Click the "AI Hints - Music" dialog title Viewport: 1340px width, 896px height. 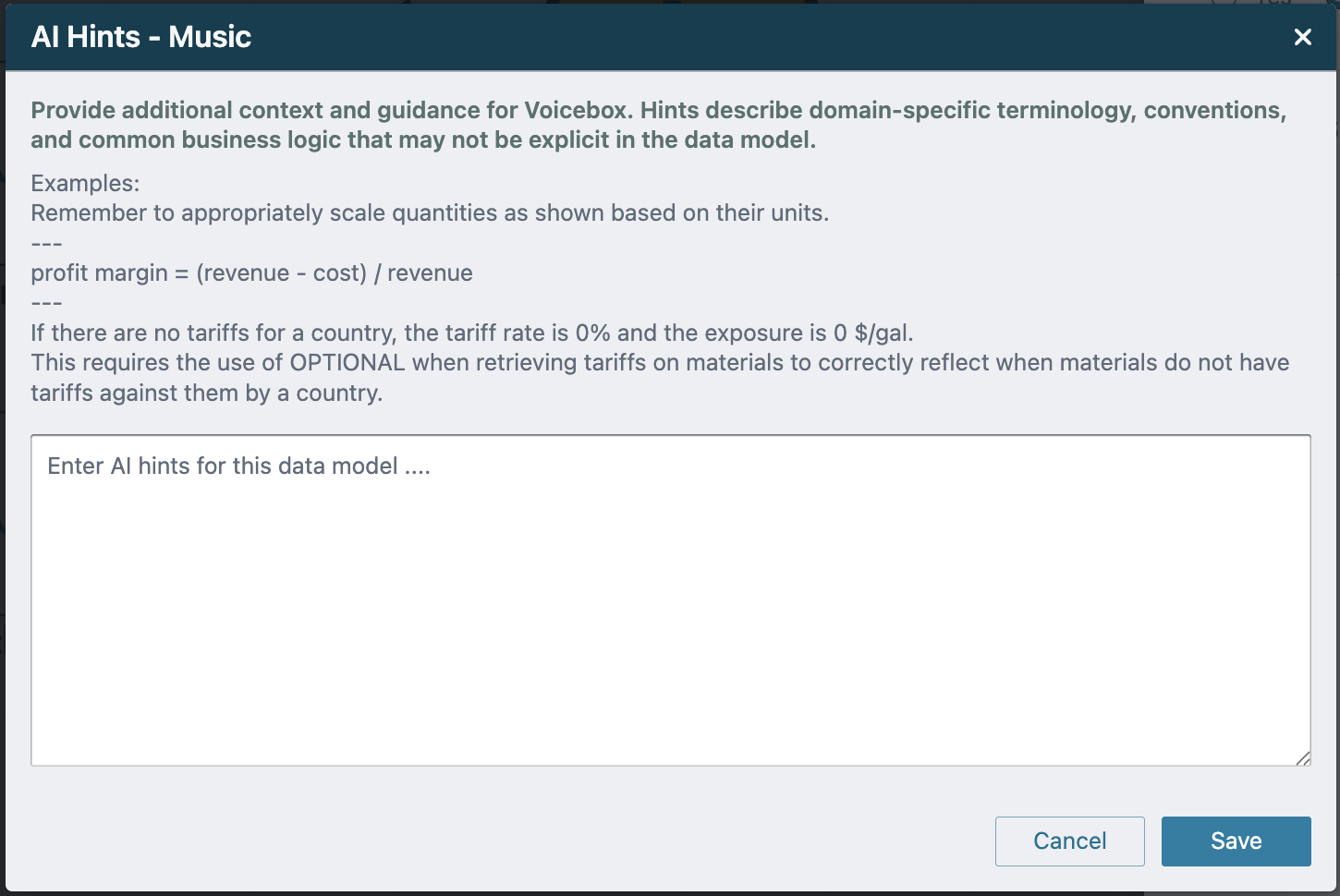pyautogui.click(x=141, y=37)
